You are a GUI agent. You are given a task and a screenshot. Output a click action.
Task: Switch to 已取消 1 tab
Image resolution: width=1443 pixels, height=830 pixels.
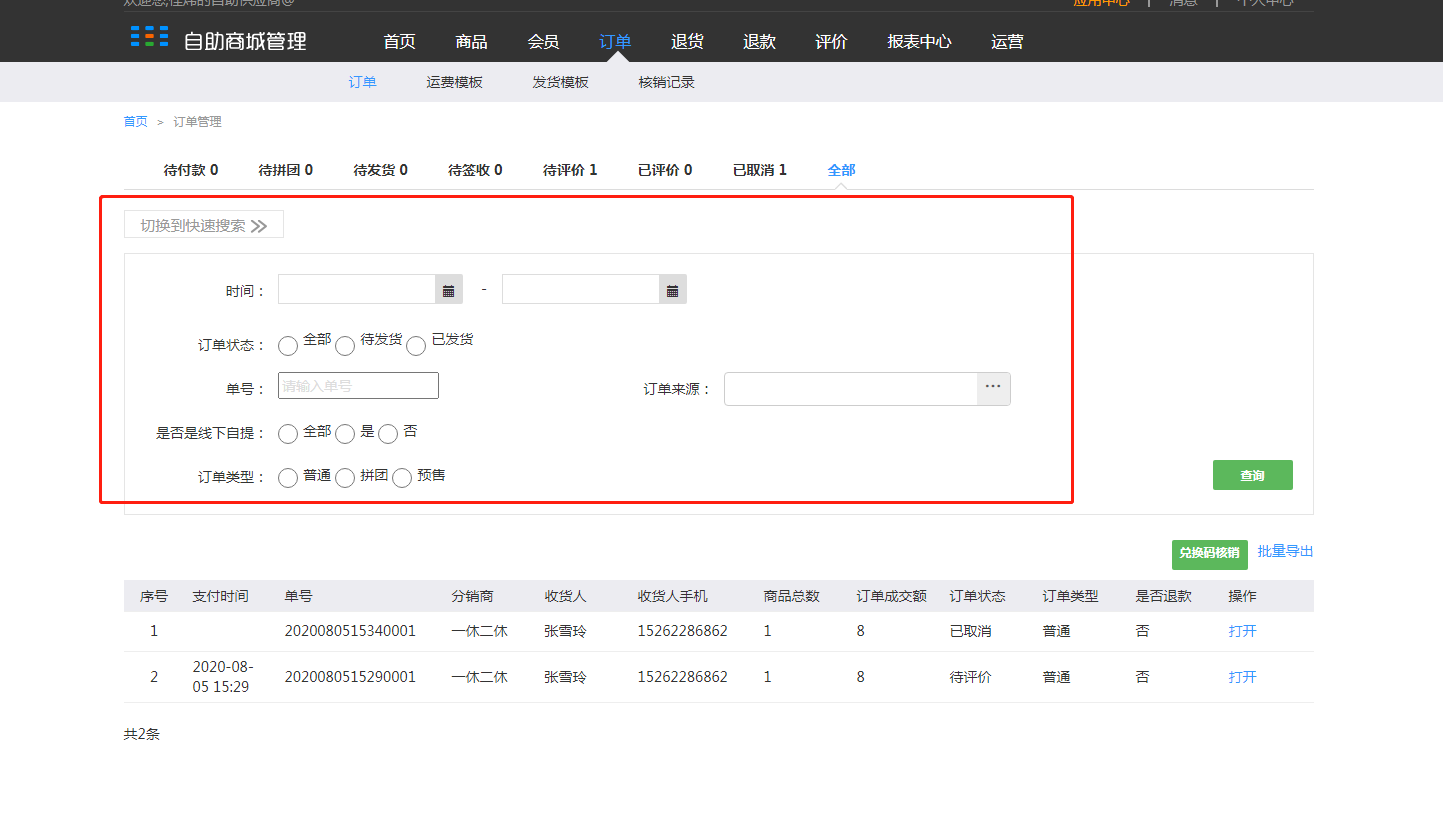point(760,170)
